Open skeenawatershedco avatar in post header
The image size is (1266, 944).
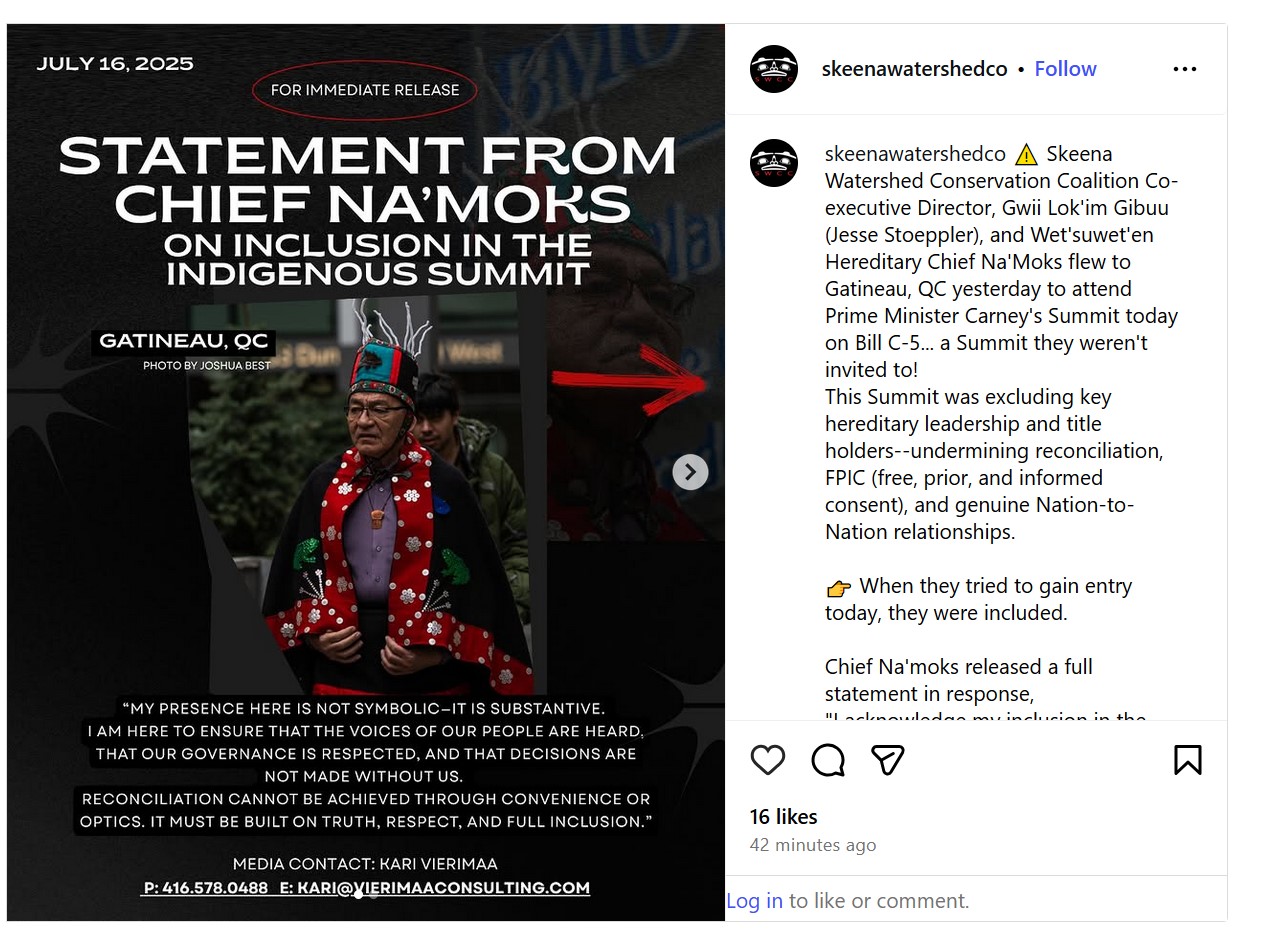(774, 69)
